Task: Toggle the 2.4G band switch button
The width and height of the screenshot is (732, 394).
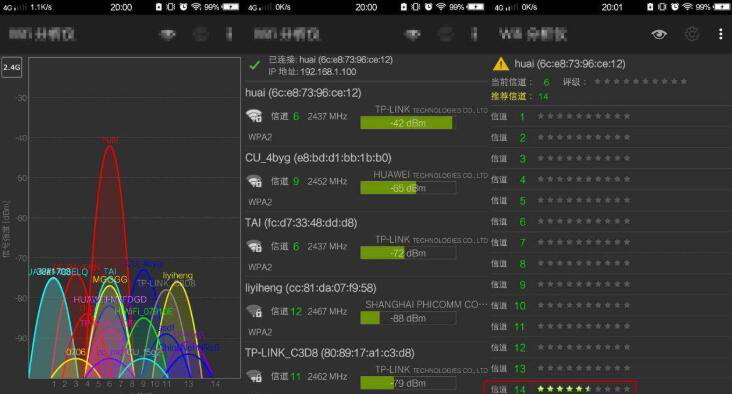Action: tap(12, 68)
